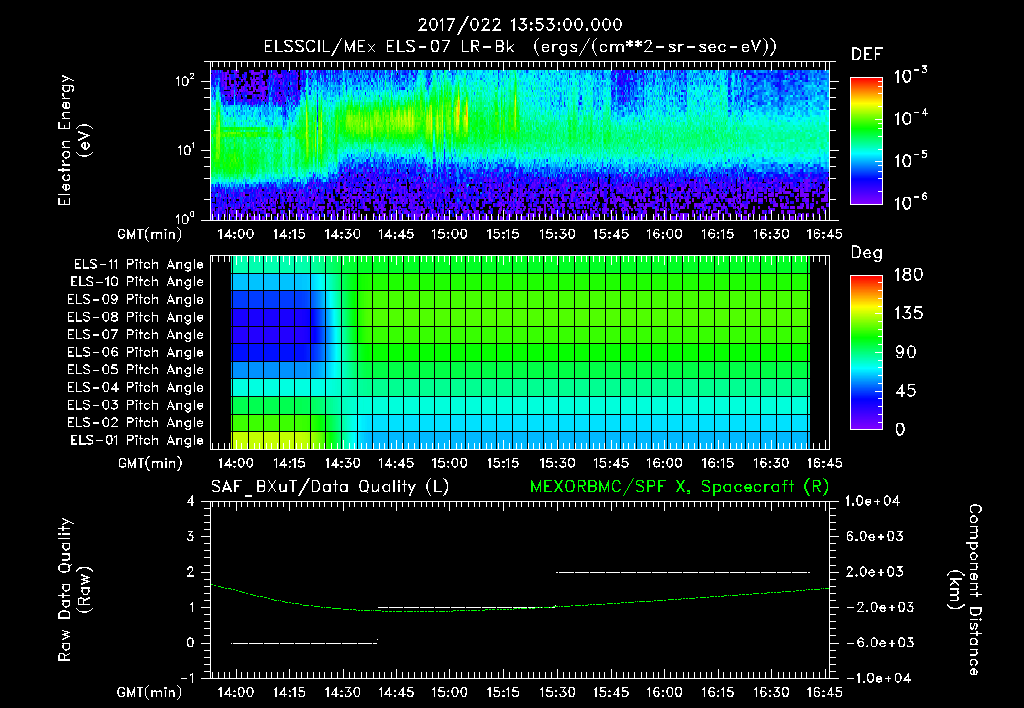Click 15:00 on the spectrogram time axis
The width and height of the screenshot is (1024, 708).
(449, 234)
